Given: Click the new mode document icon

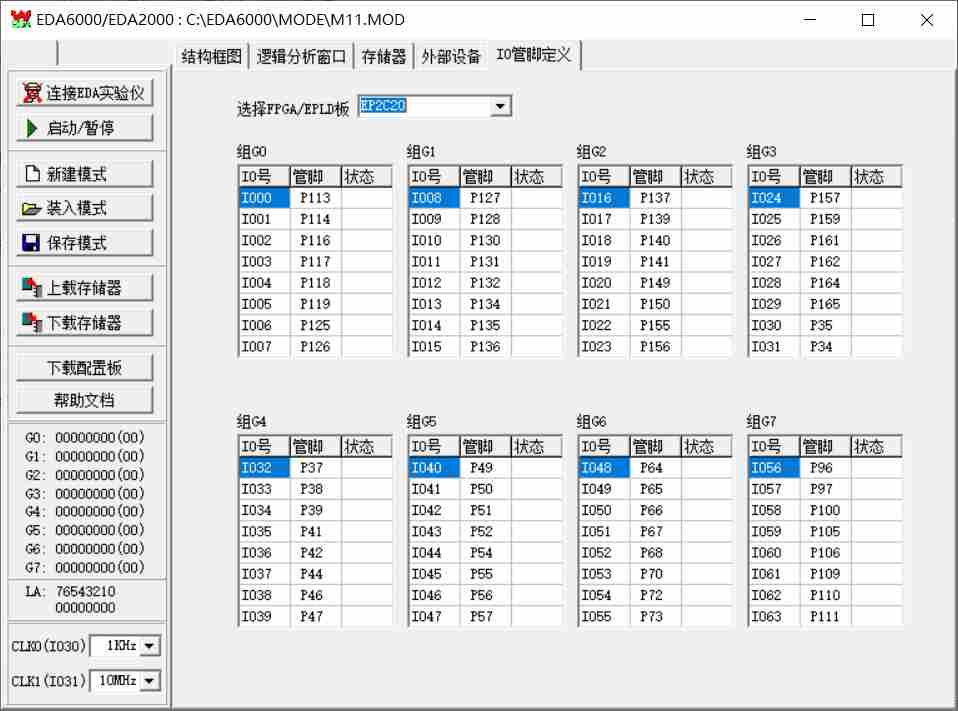Looking at the screenshot, I should (x=32, y=175).
